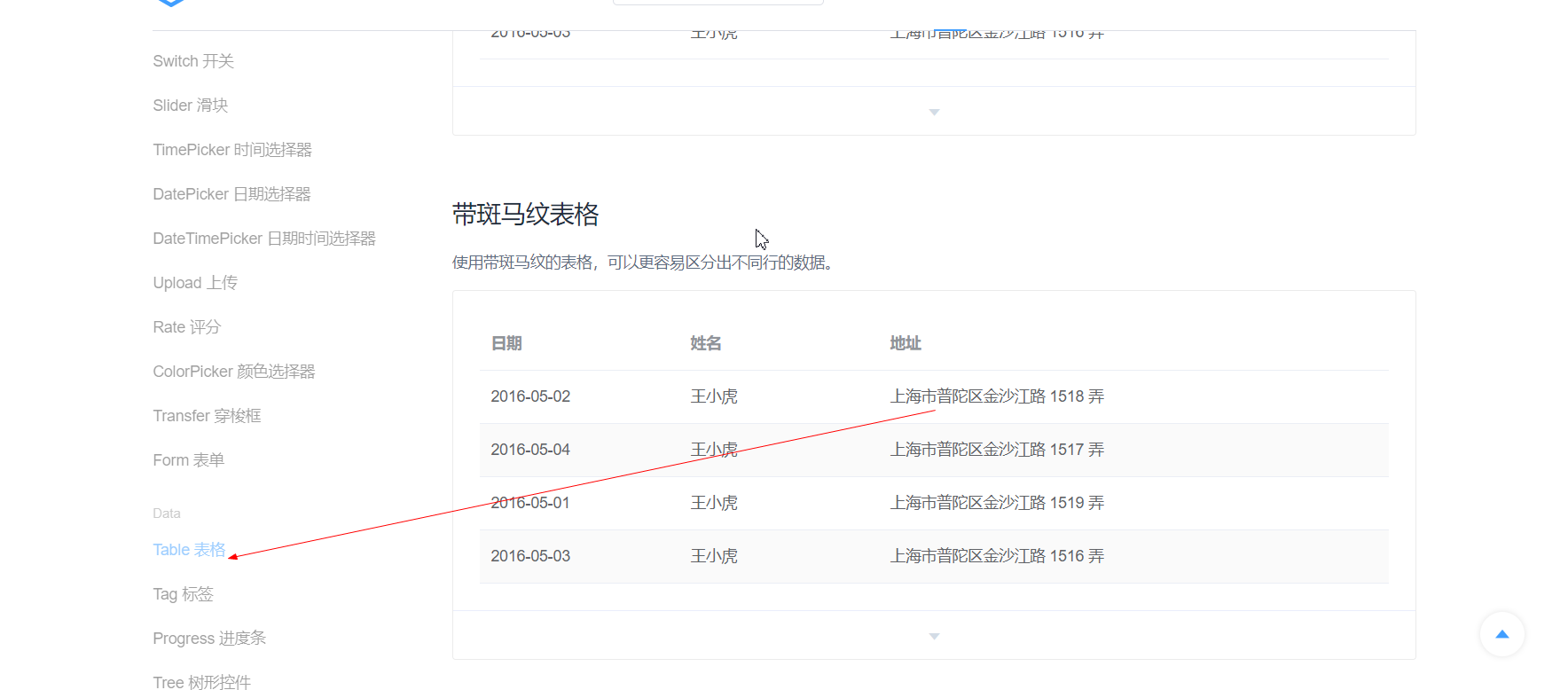Click the 日期 column header
This screenshot has height=690, width=1568.
(506, 343)
